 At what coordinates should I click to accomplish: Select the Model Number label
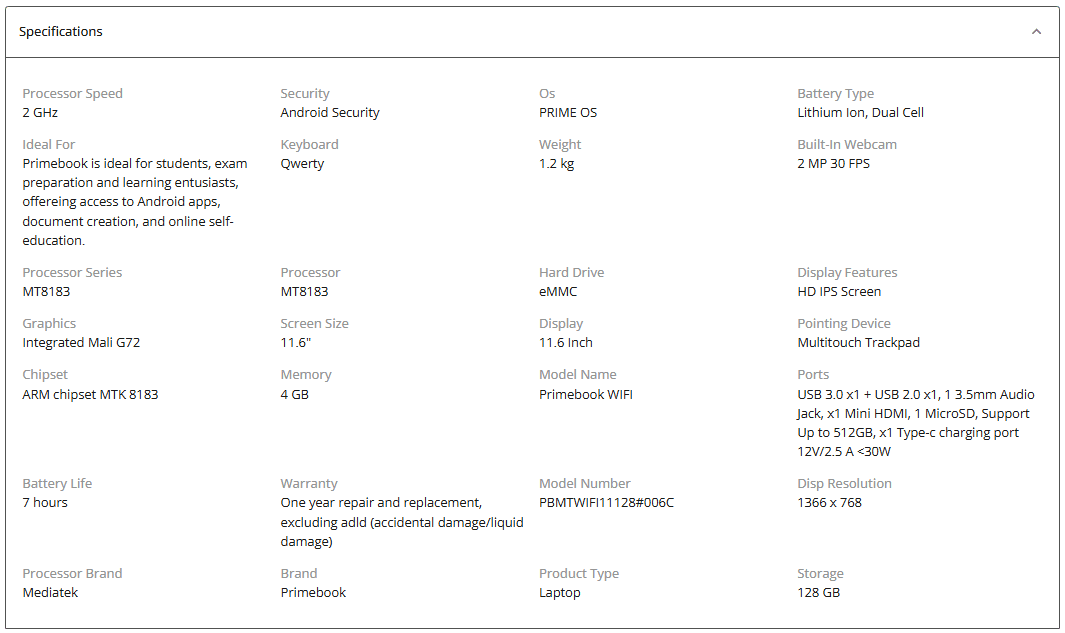coord(585,484)
